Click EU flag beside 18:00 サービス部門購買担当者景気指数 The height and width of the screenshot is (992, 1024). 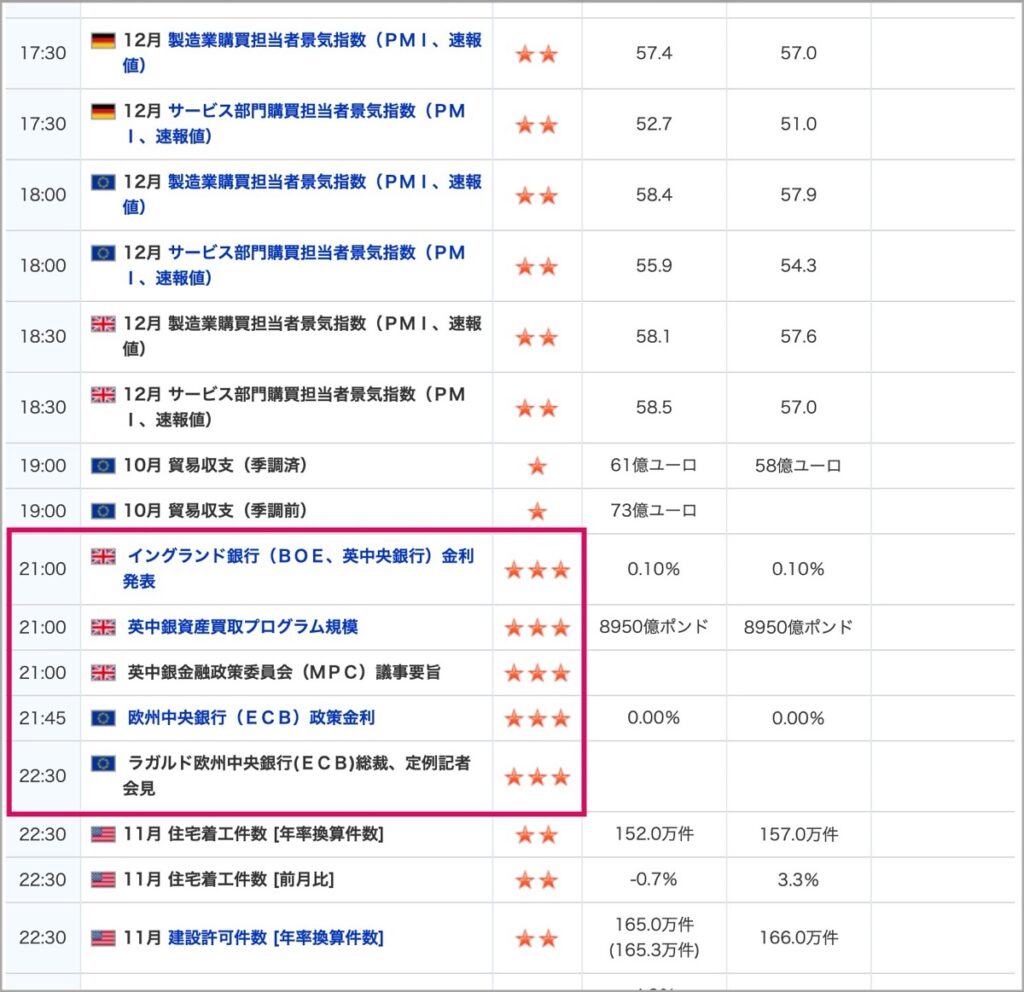point(103,253)
